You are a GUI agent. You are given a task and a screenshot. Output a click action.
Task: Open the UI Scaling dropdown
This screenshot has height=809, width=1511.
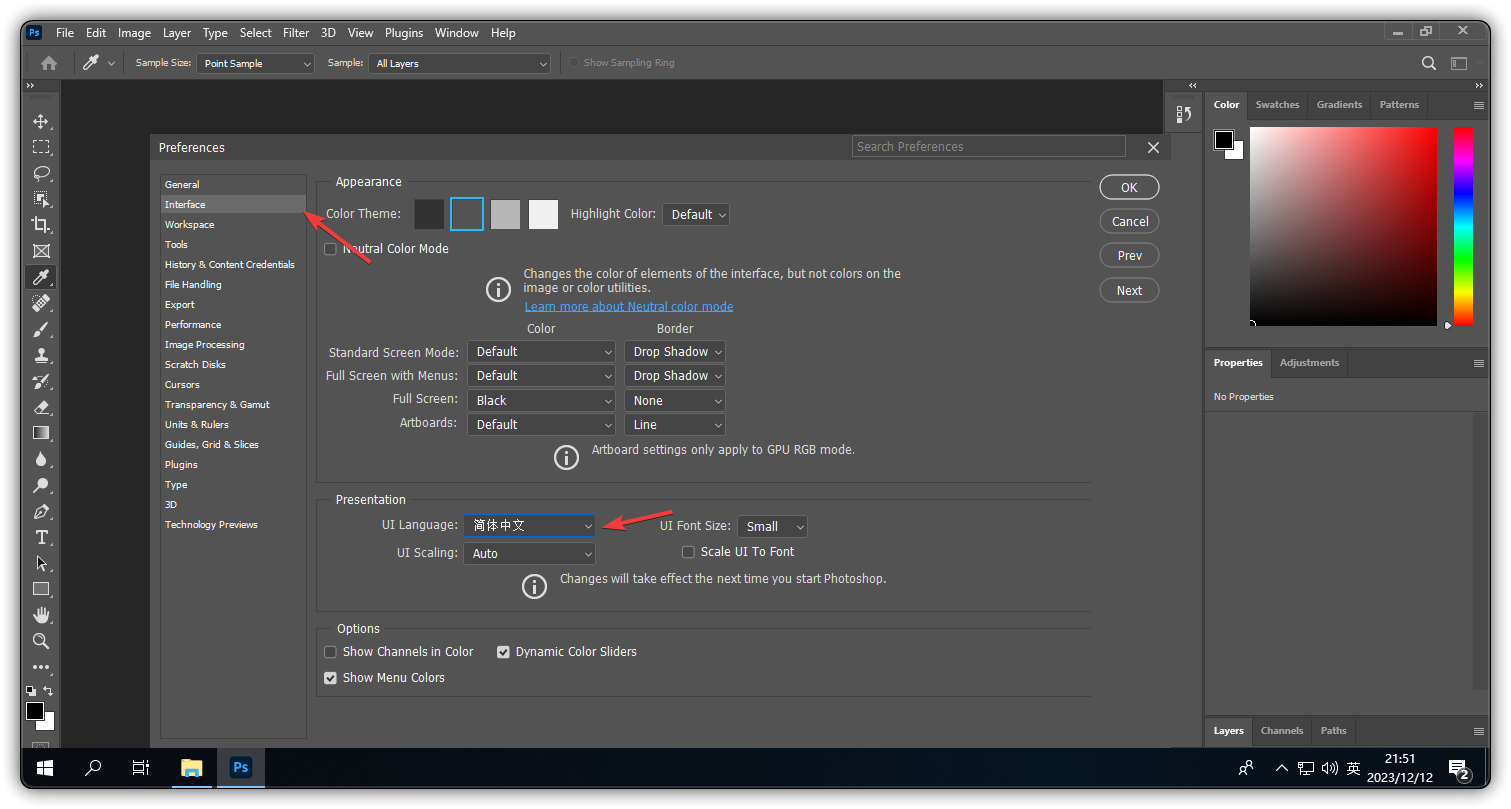[x=530, y=553]
